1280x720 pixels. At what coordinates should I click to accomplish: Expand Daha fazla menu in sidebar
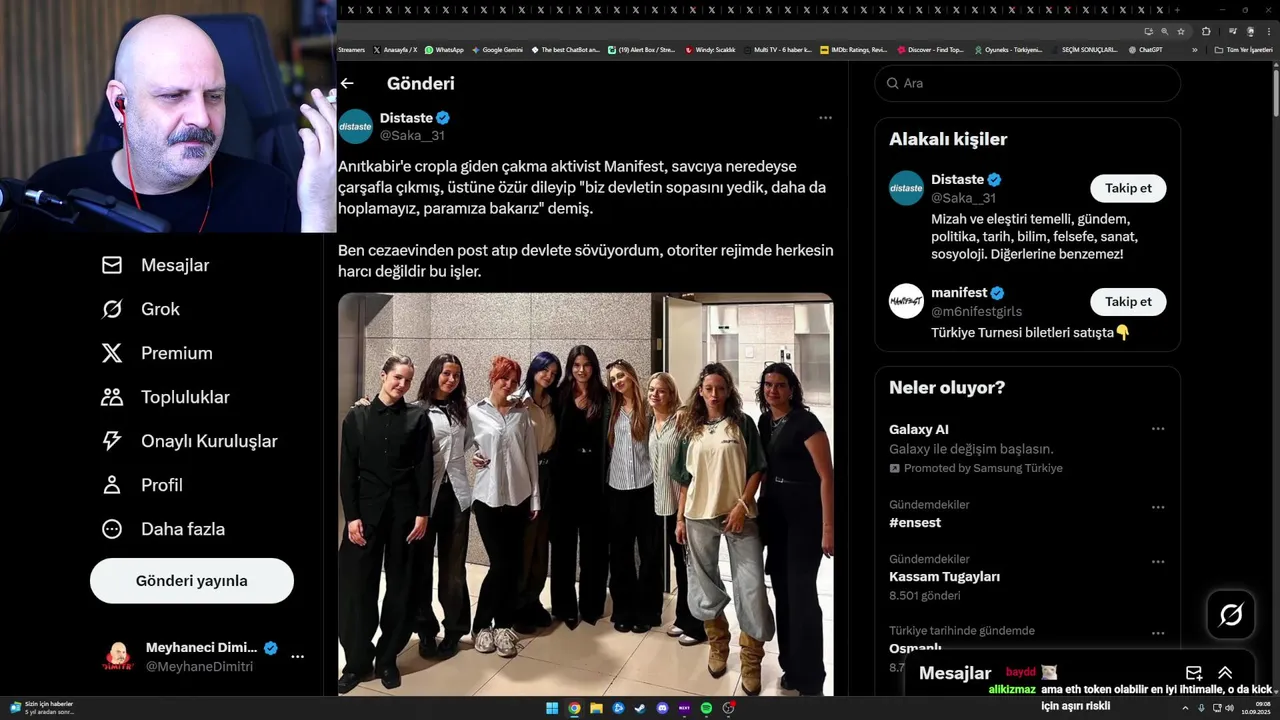click(x=163, y=529)
